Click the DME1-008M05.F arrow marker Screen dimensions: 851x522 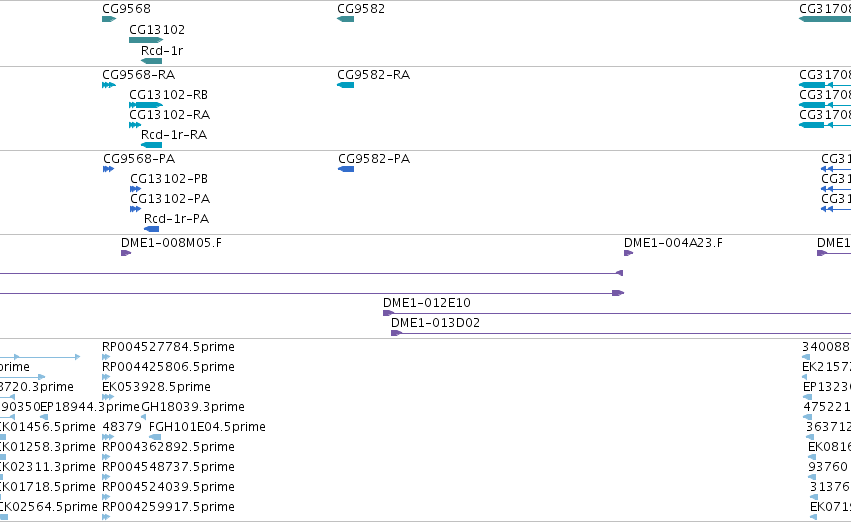point(126,253)
